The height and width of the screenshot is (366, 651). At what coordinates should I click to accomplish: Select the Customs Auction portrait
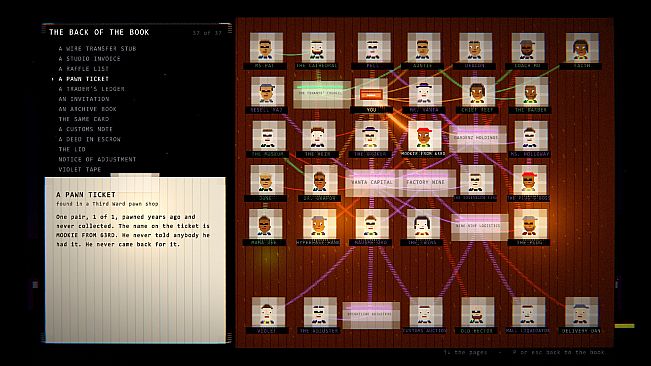click(426, 312)
